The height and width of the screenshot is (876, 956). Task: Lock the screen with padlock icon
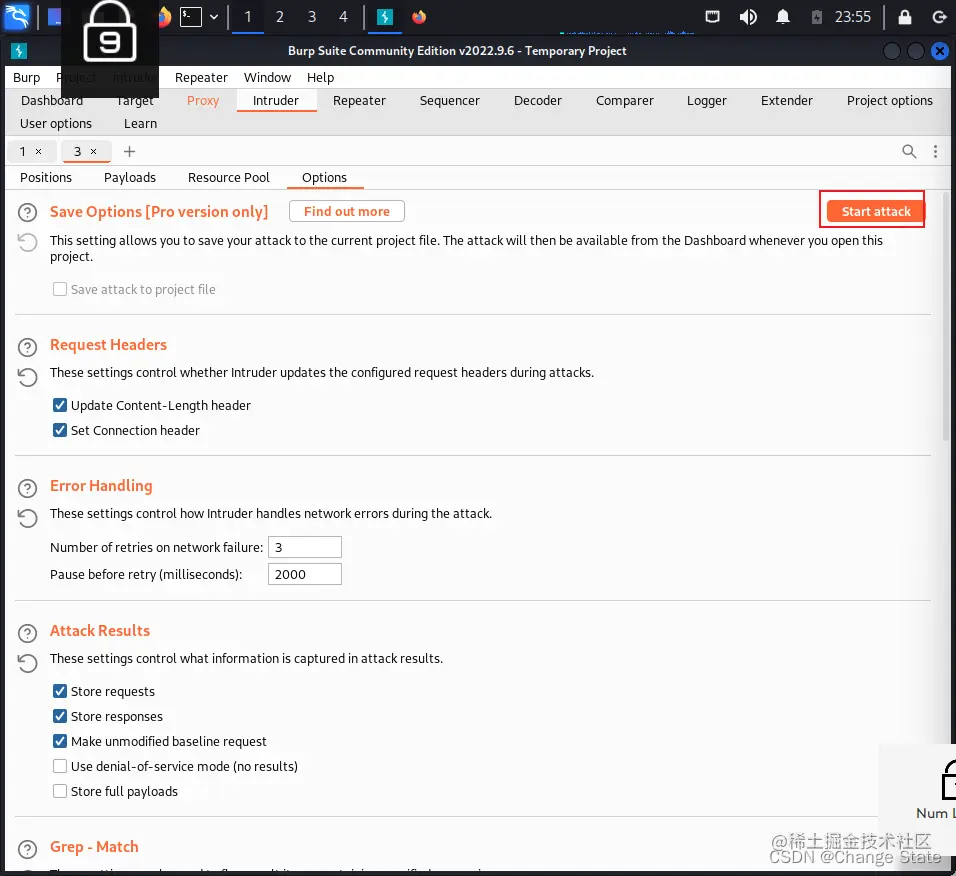point(905,16)
